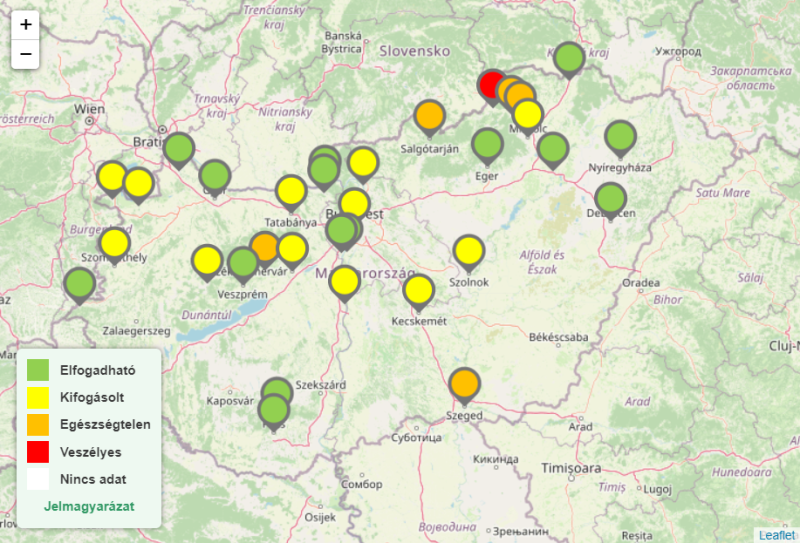The height and width of the screenshot is (543, 800).
Task: Click the orange marker at Szeged
Action: (464, 384)
